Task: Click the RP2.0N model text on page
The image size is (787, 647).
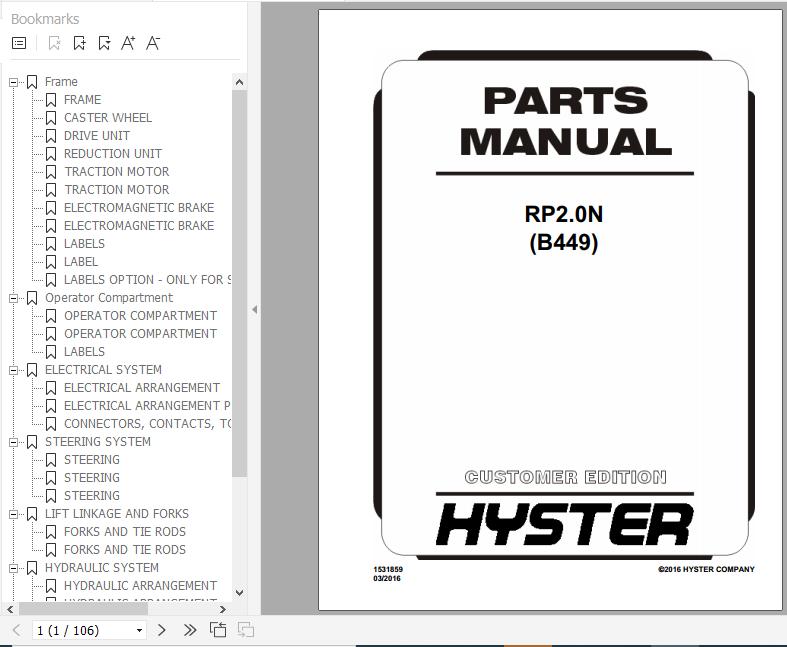Action: pyautogui.click(x=564, y=214)
